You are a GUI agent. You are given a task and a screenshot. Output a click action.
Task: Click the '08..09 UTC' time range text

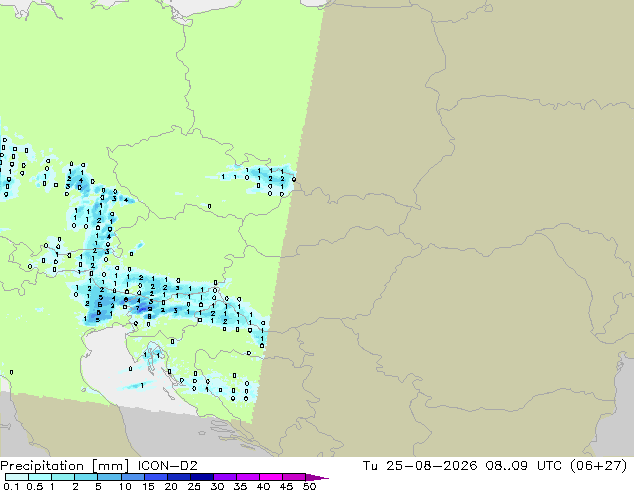click(524, 466)
